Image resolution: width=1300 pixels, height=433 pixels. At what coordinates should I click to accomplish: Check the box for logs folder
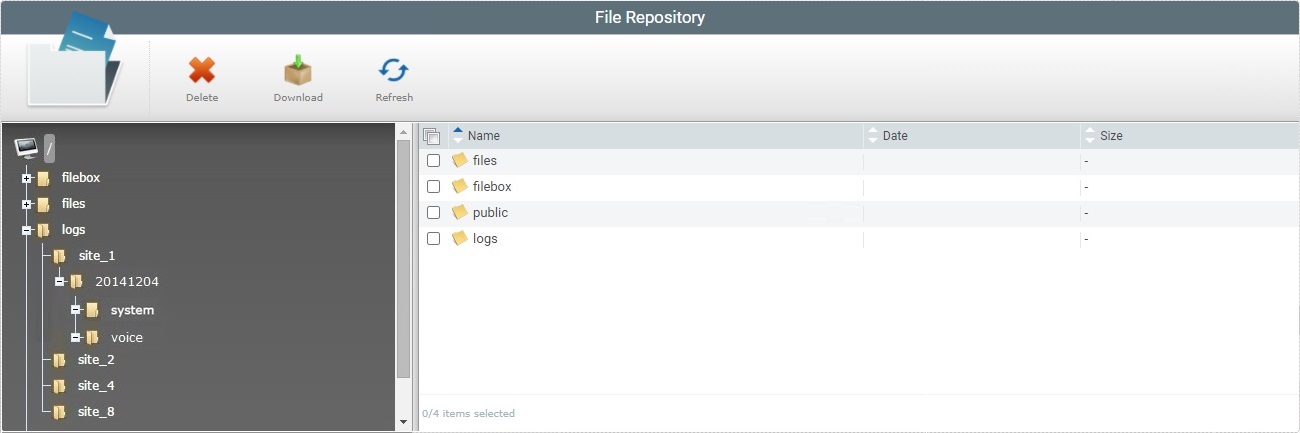(x=433, y=238)
